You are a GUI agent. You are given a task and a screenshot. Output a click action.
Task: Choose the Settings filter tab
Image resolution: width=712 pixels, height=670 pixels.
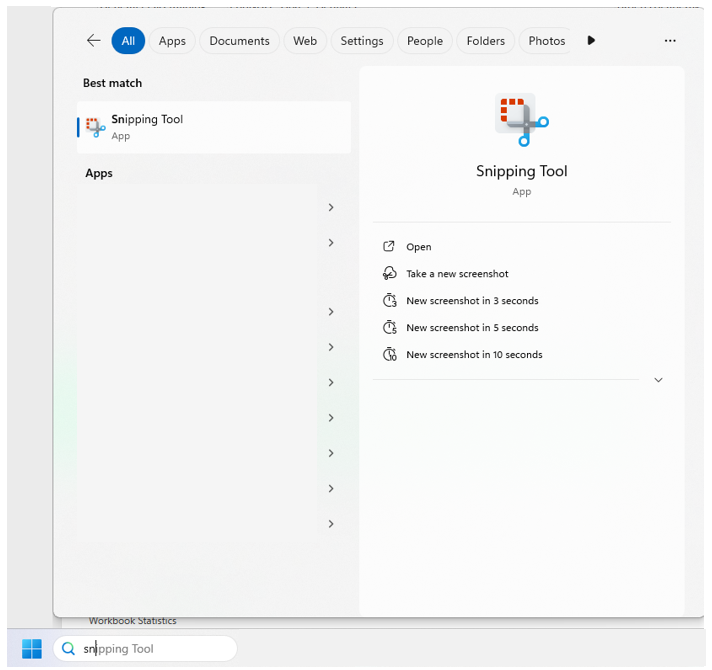(362, 41)
